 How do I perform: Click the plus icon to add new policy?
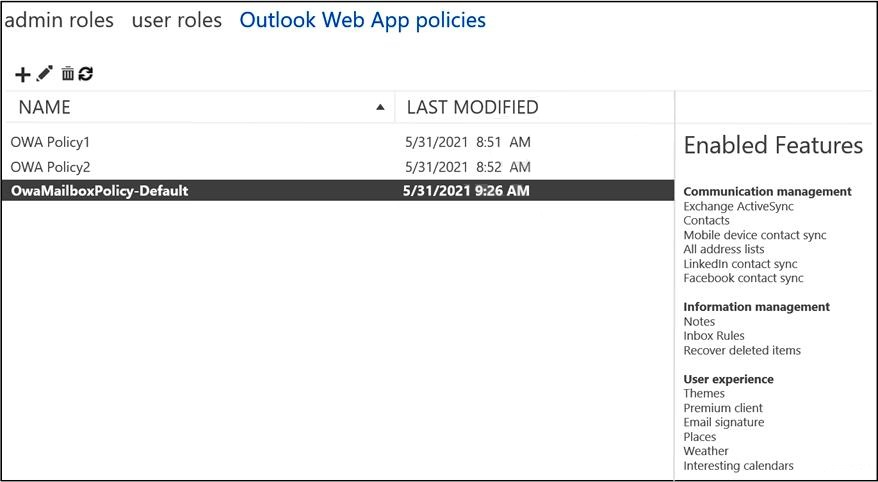pyautogui.click(x=22, y=74)
